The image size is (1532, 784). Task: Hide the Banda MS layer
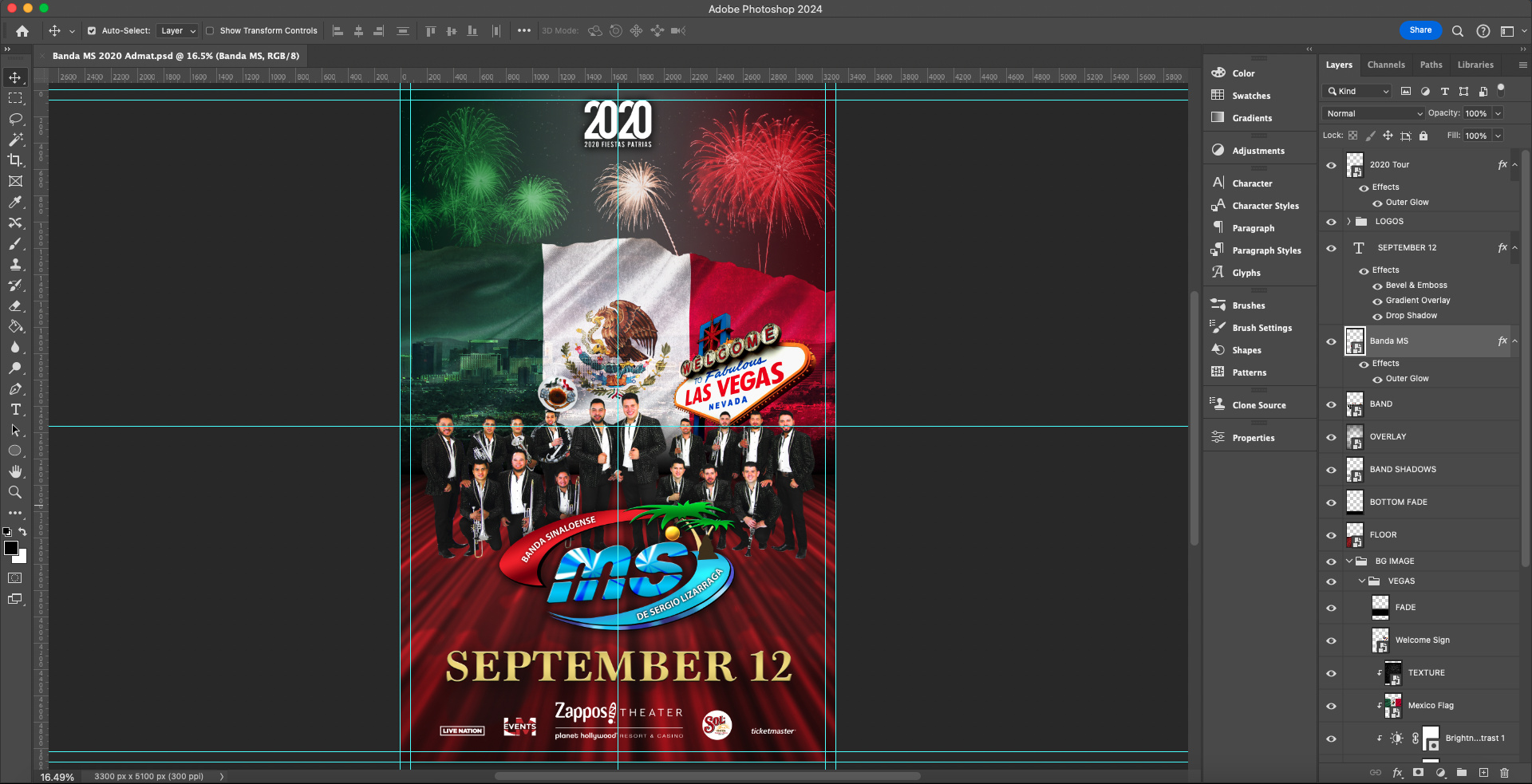(1331, 341)
